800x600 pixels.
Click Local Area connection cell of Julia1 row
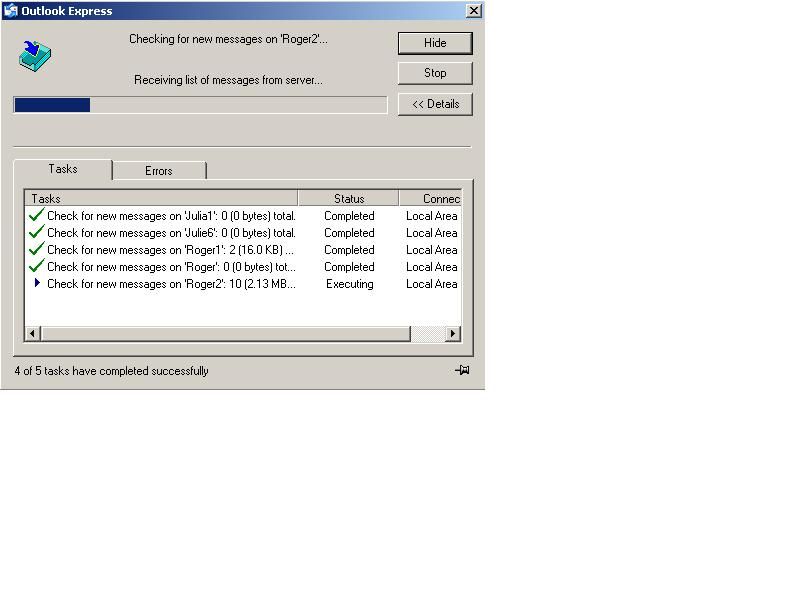(432, 216)
